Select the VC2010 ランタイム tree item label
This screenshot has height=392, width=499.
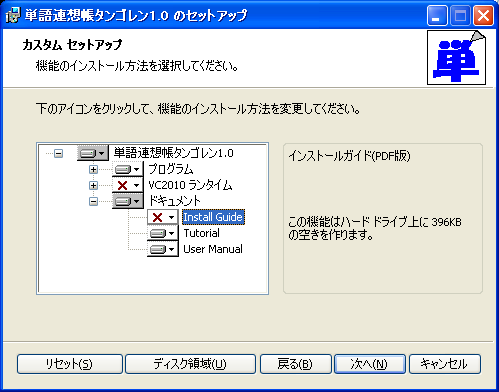190,185
